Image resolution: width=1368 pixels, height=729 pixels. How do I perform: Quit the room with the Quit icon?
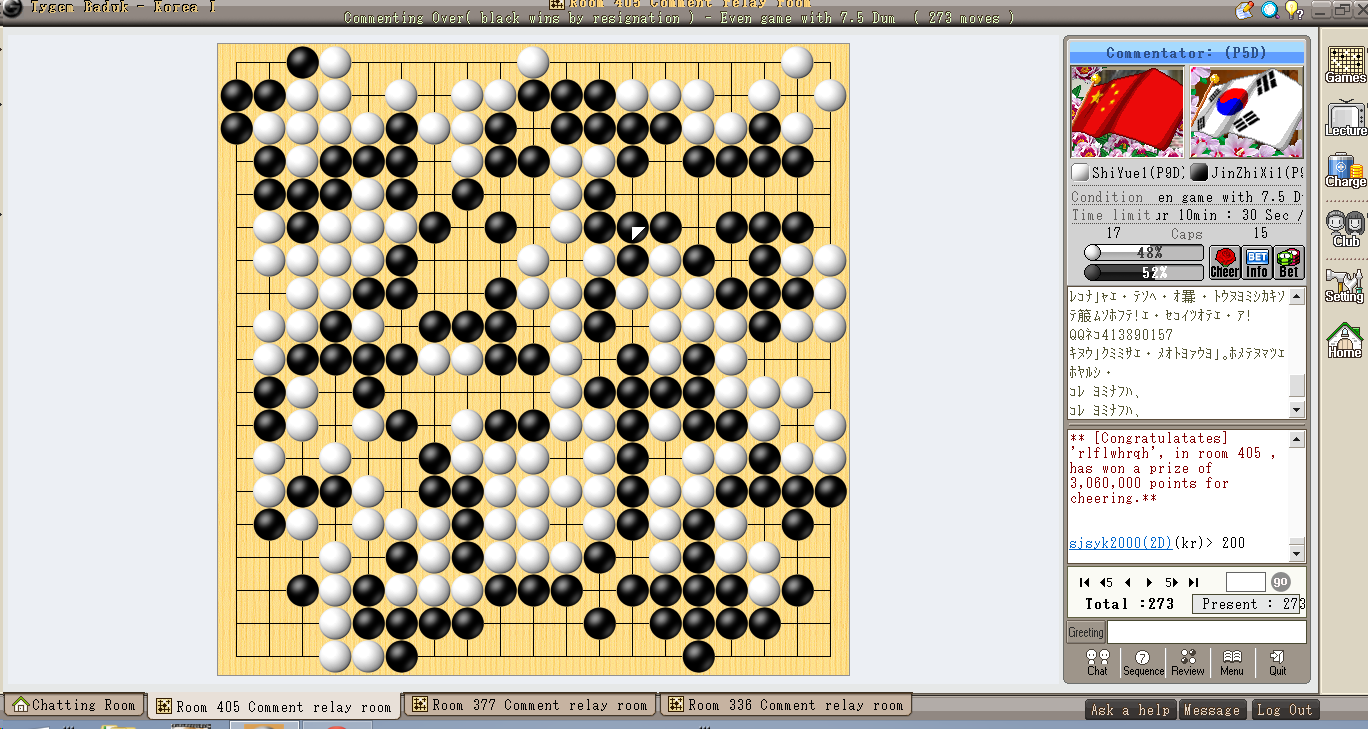[x=1278, y=663]
